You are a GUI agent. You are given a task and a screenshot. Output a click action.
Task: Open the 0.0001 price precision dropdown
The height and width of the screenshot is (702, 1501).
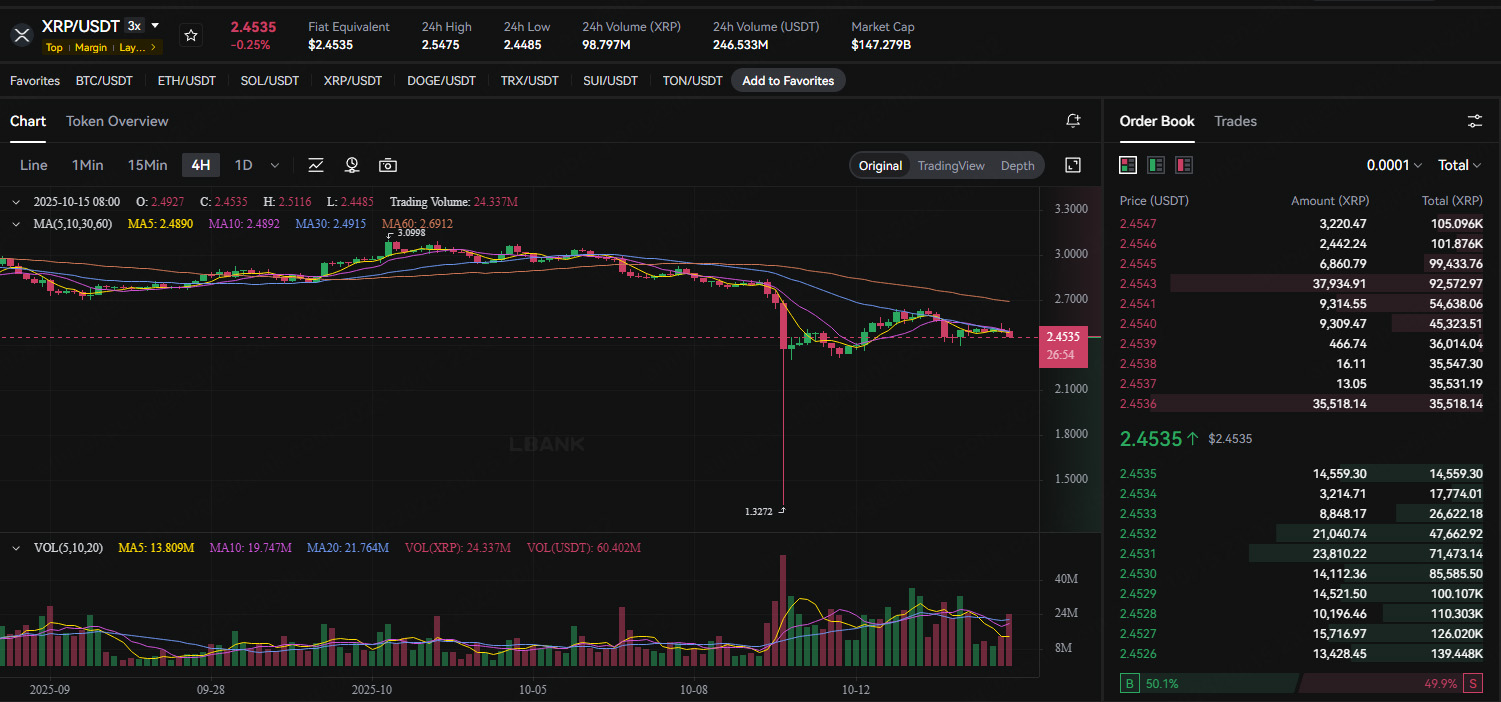point(1394,165)
